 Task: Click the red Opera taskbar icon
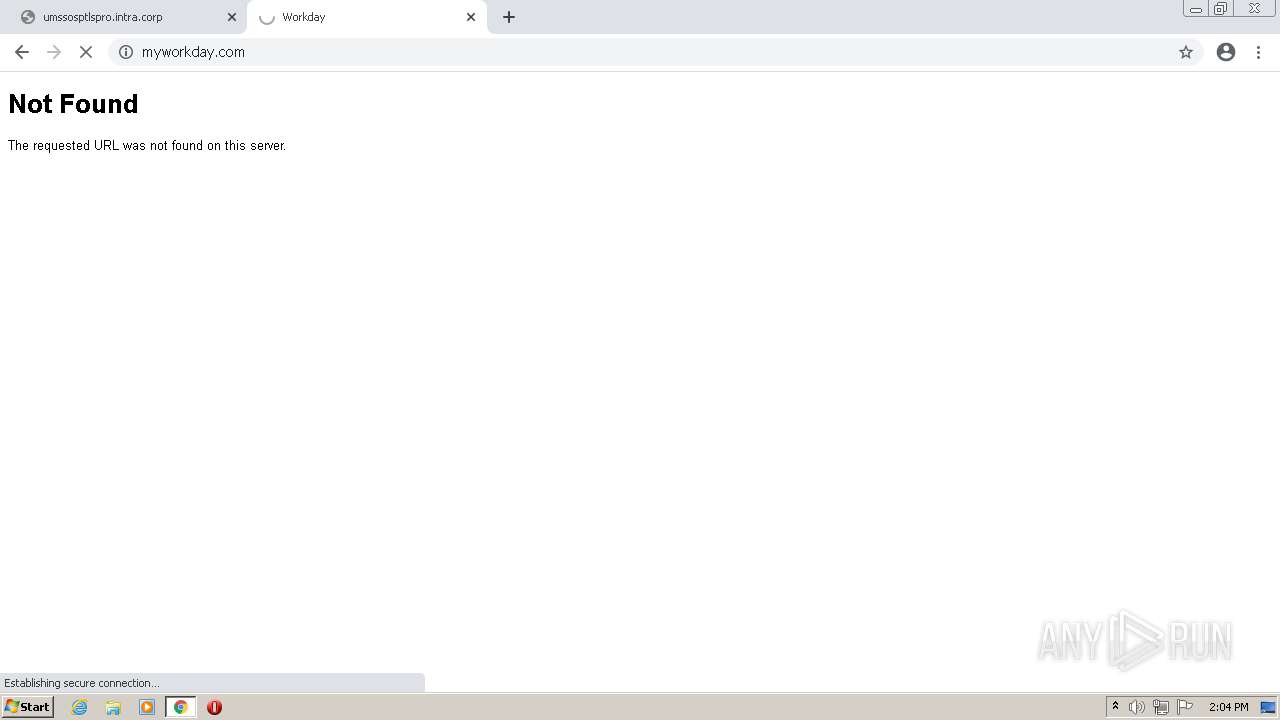pyautogui.click(x=214, y=707)
